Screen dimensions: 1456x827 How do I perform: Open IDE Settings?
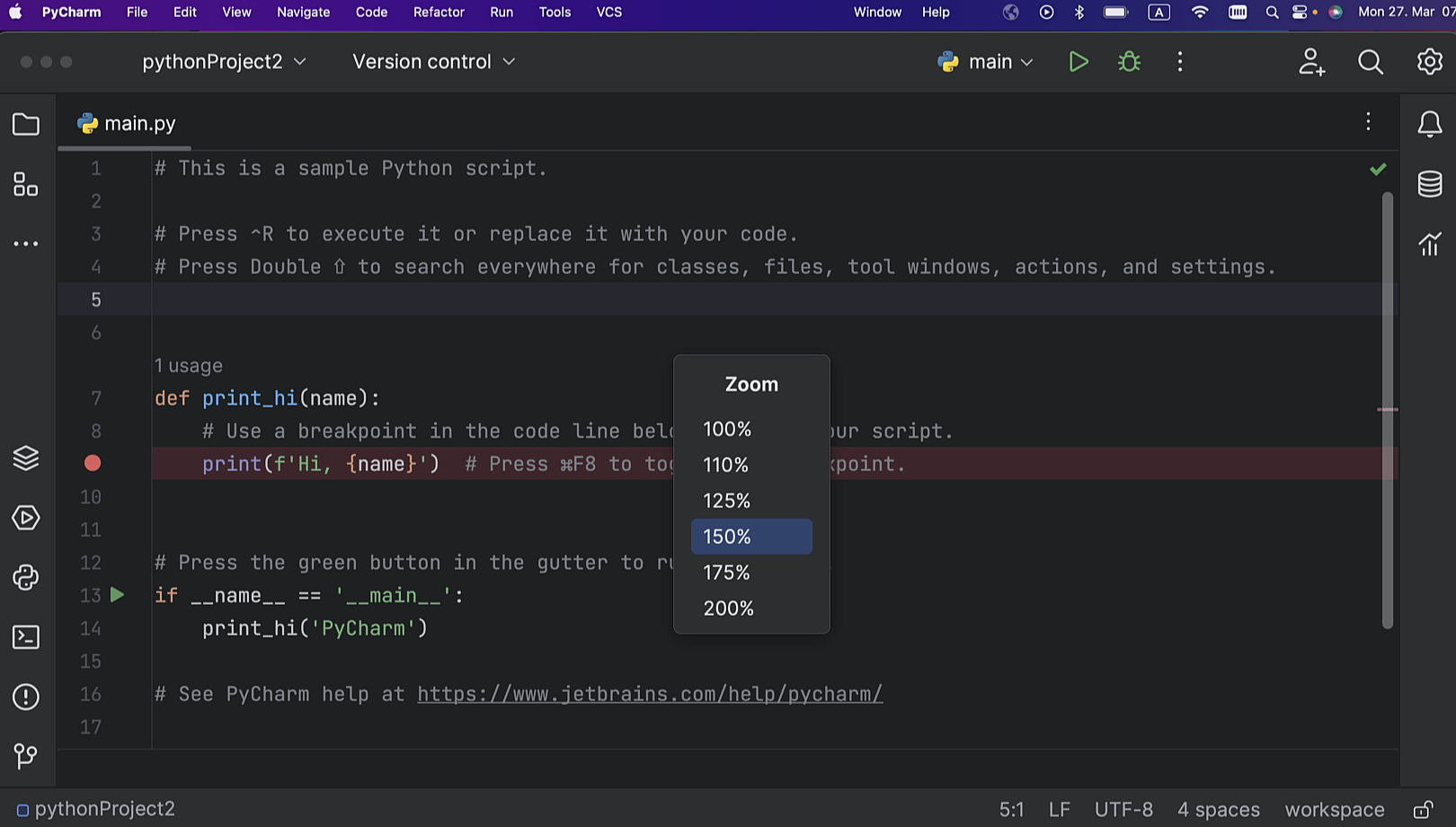(x=1428, y=61)
